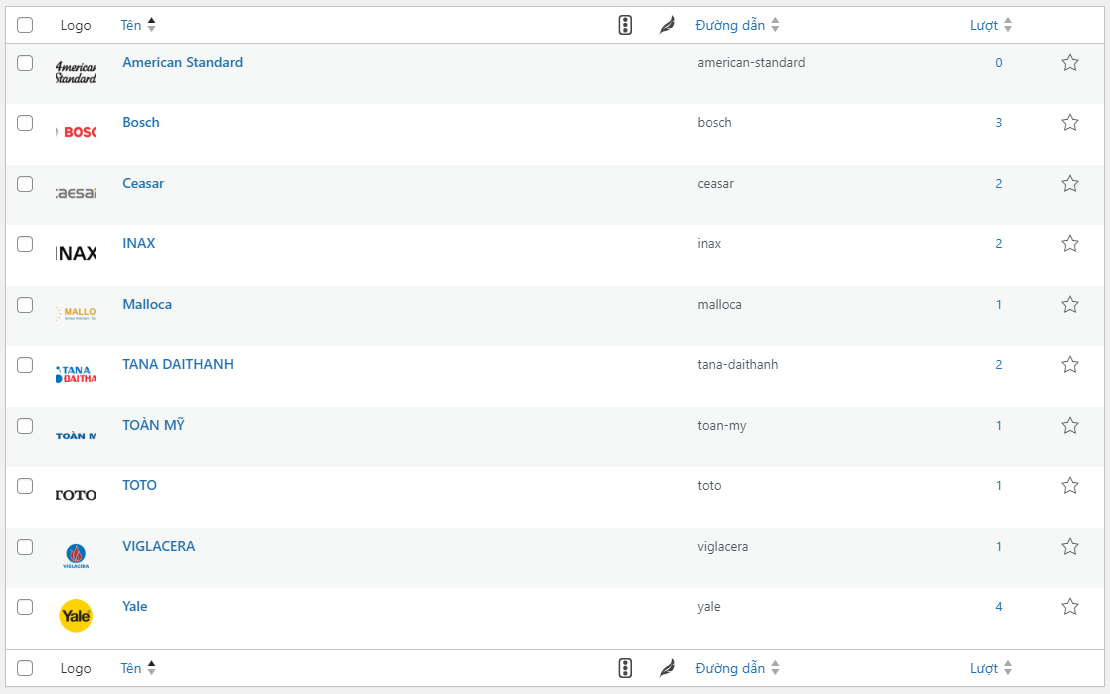Screen dimensions: 1110x694
Task: Open the American Standard brand link
Action: (x=183, y=62)
